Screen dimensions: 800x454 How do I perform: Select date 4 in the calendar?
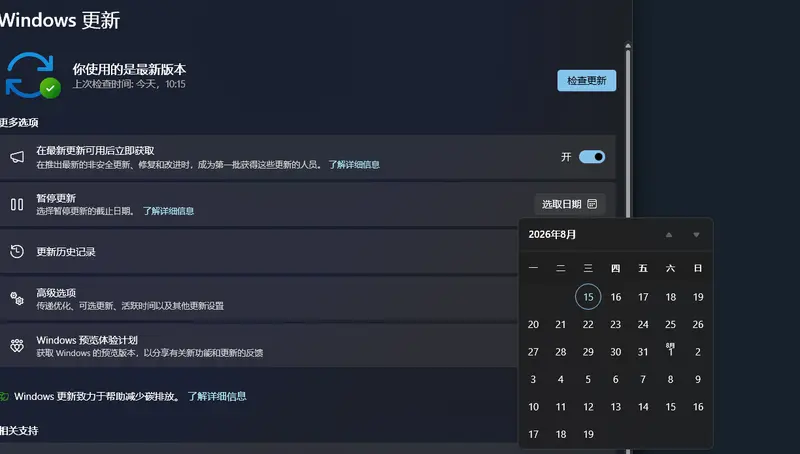pyautogui.click(x=561, y=380)
